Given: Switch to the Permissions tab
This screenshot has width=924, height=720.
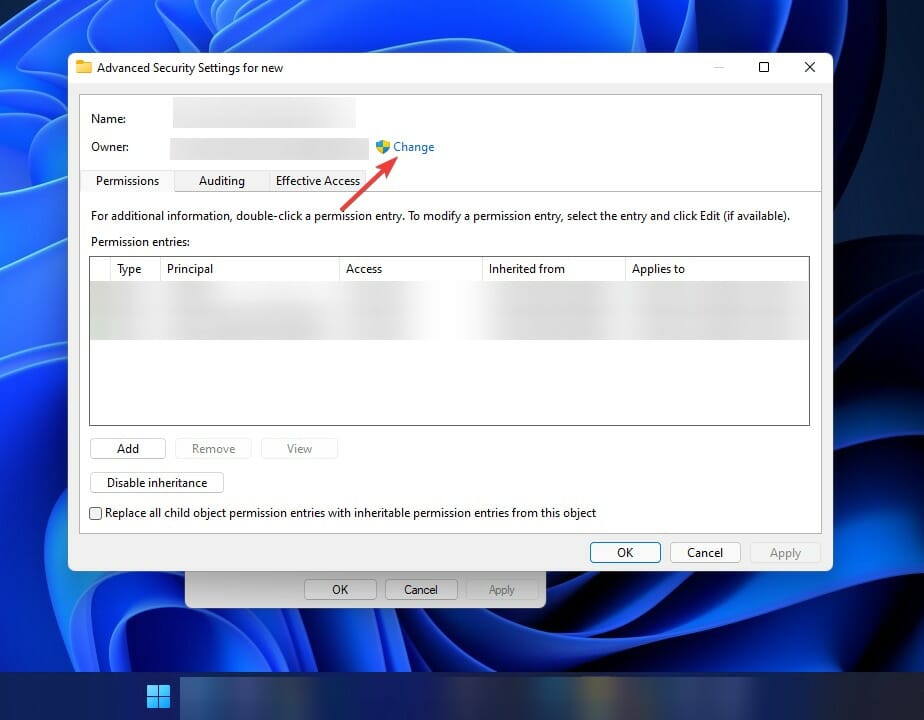Looking at the screenshot, I should point(127,181).
